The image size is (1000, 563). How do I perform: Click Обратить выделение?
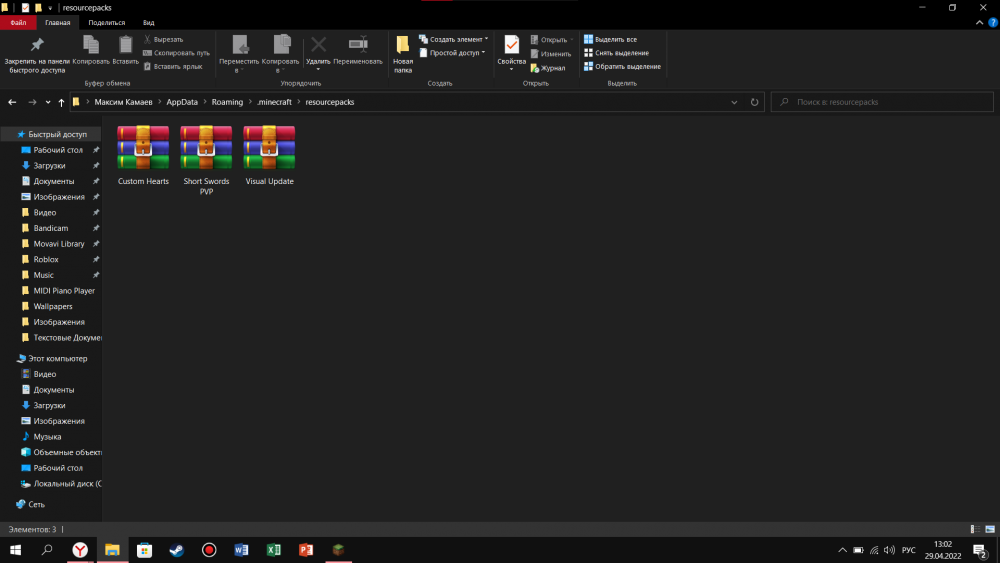click(622, 66)
